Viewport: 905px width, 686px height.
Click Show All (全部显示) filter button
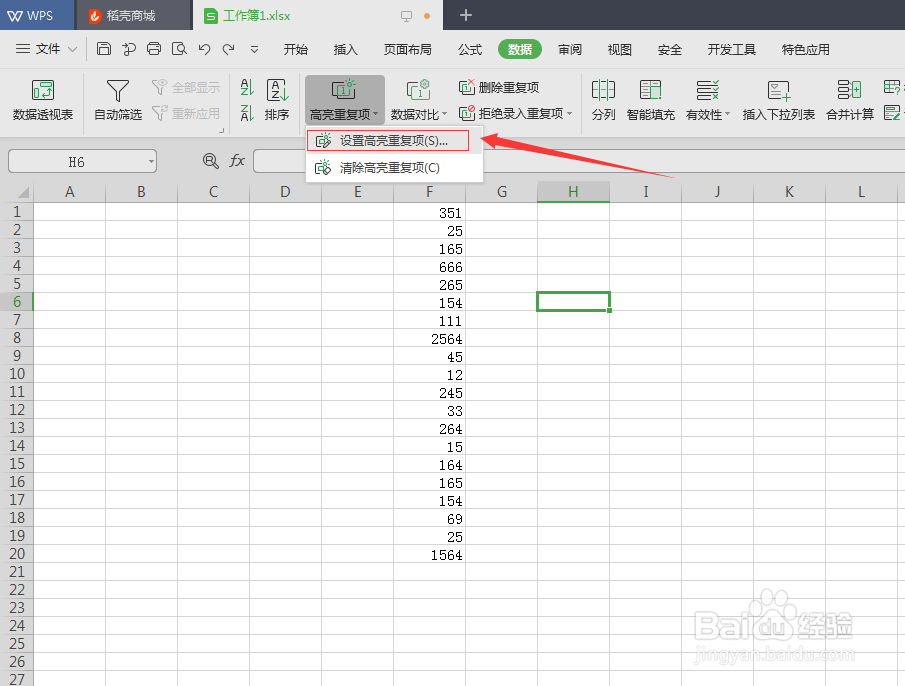(x=186, y=88)
